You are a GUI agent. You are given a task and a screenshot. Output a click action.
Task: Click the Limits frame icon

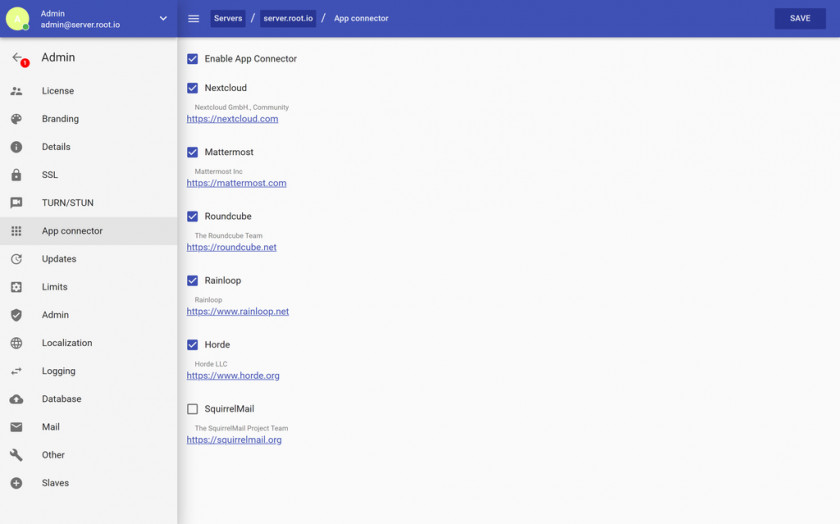(17, 287)
